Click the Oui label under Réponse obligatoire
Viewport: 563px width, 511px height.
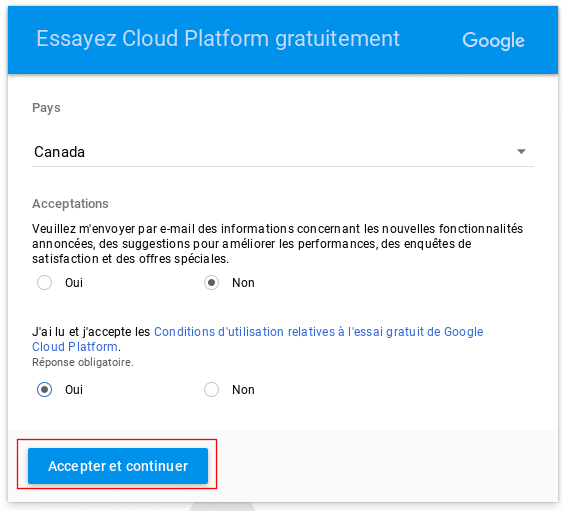tap(74, 390)
